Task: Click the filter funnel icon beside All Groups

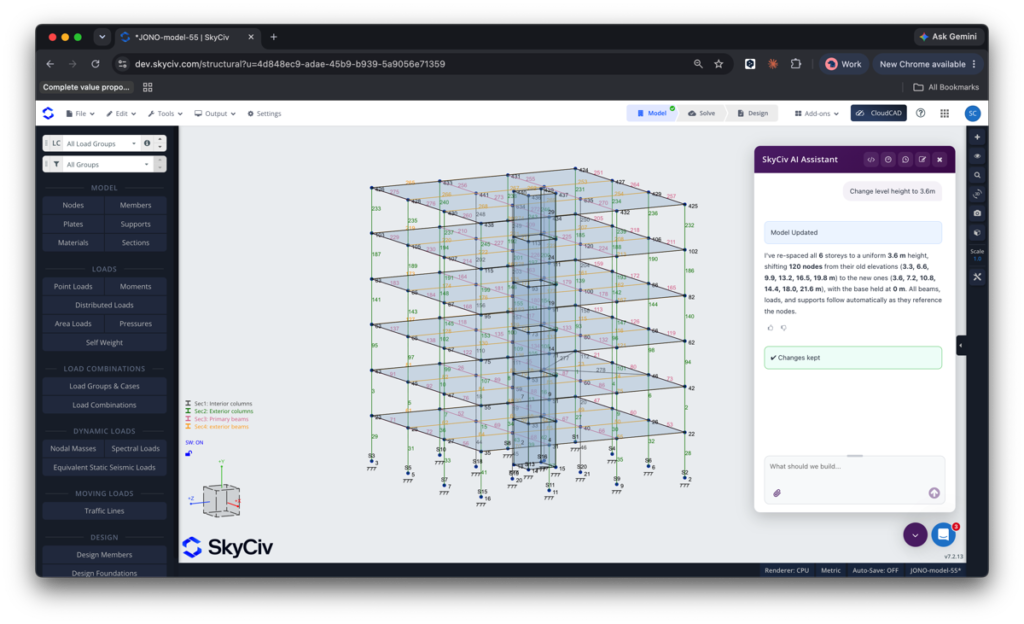Action: (56, 164)
